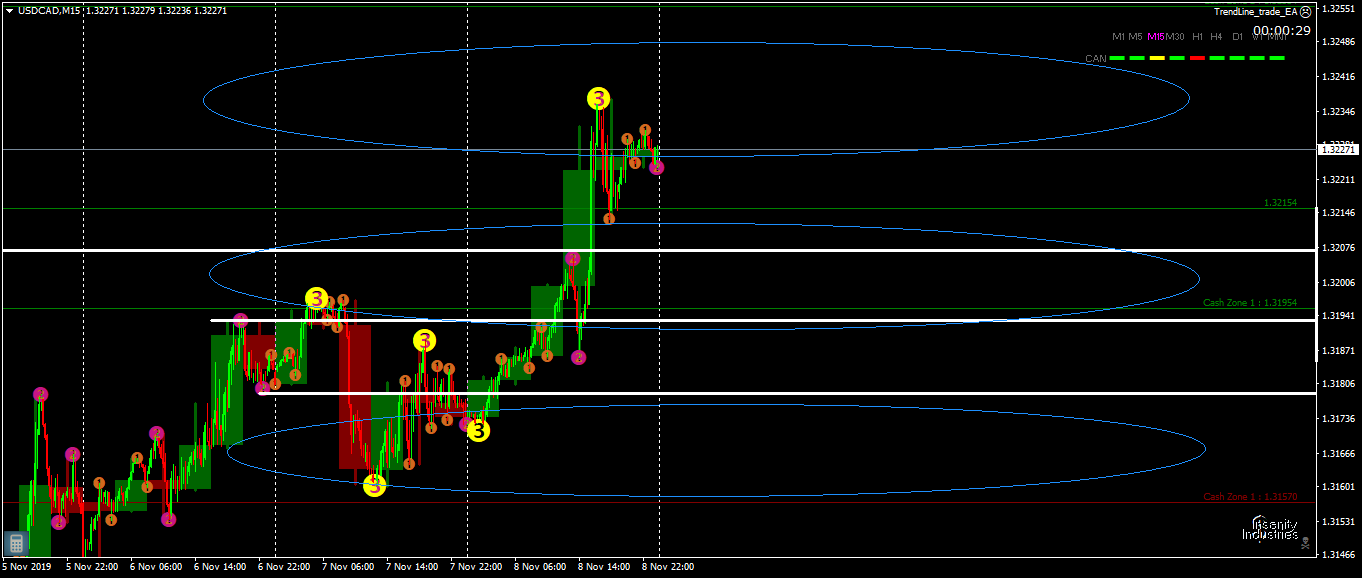Toggle the green M1 dash in the CAN row
The height and width of the screenshot is (578, 1362).
point(1117,58)
